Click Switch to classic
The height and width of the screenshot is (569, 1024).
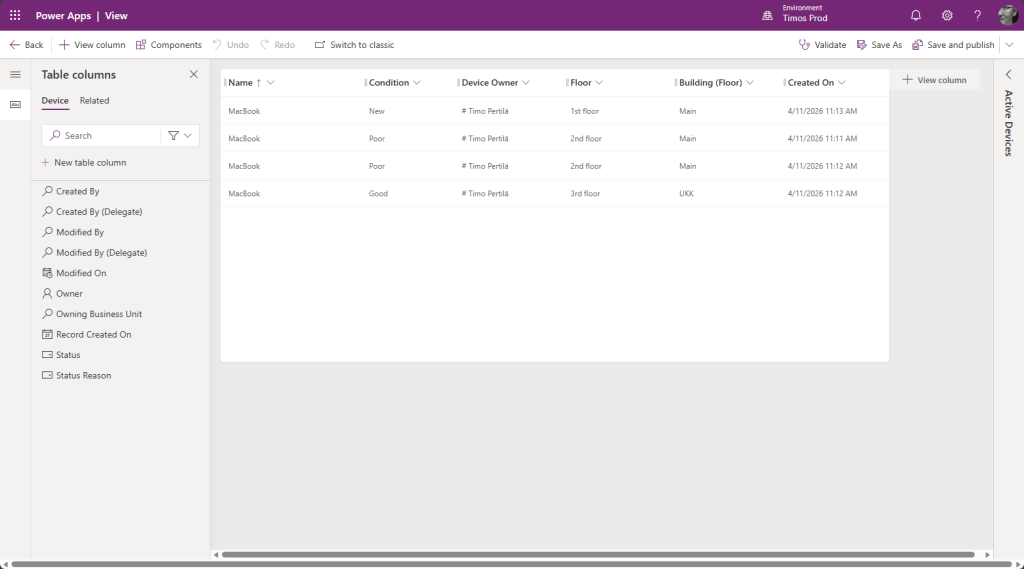(x=354, y=45)
